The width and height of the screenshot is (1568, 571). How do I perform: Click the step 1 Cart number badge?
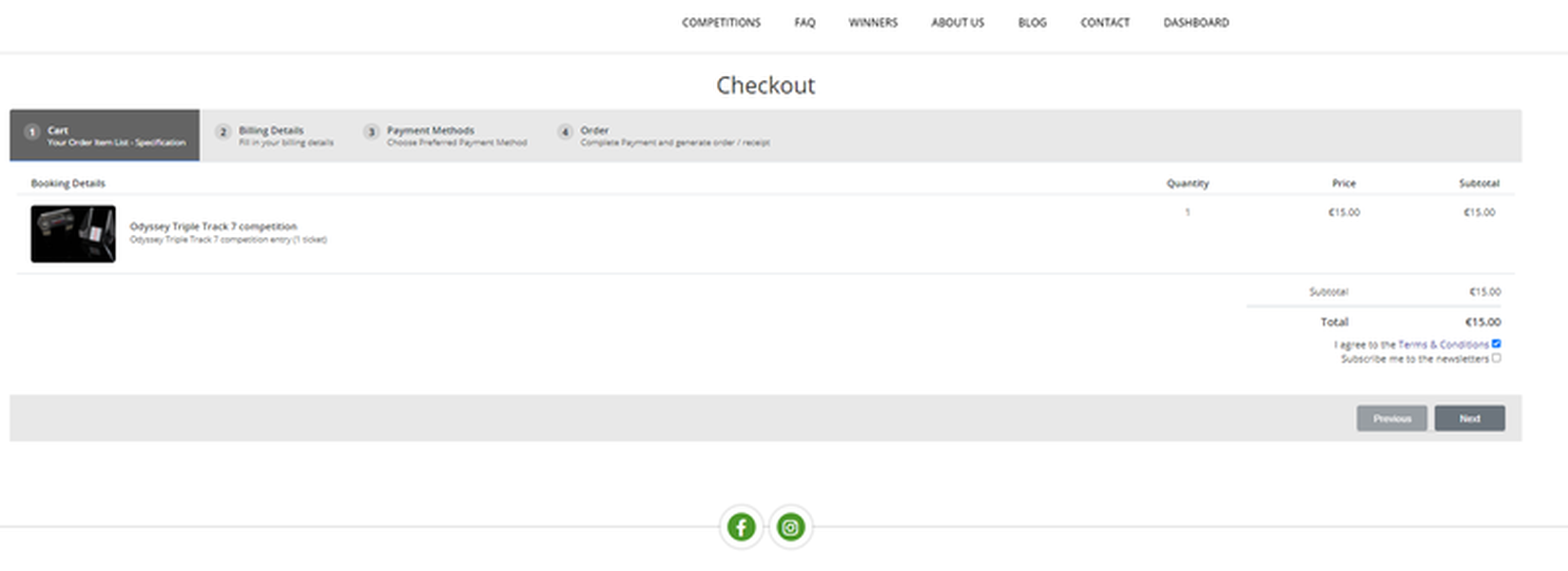(x=32, y=132)
